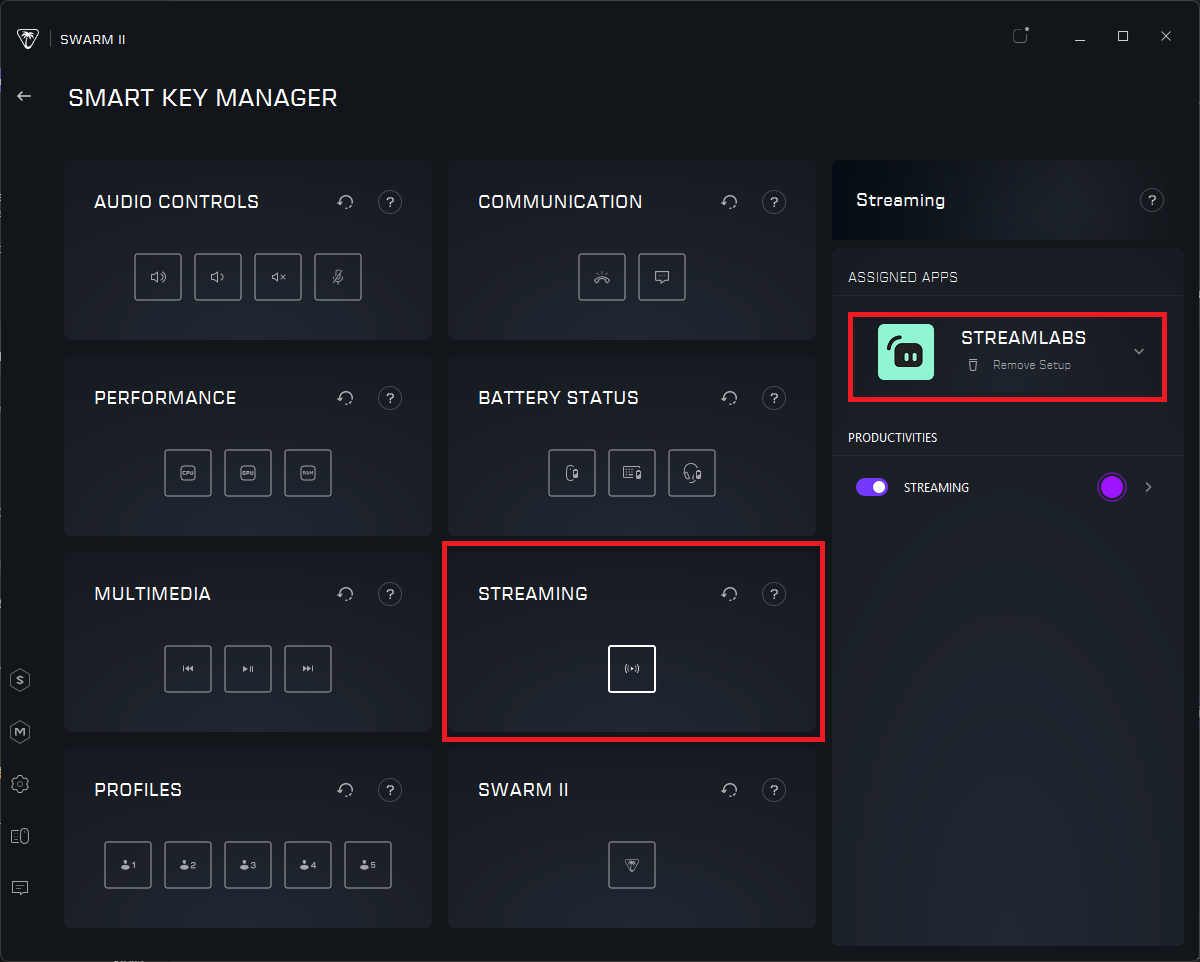Click the volume up smart key icon
This screenshot has height=962, width=1200.
click(158, 277)
